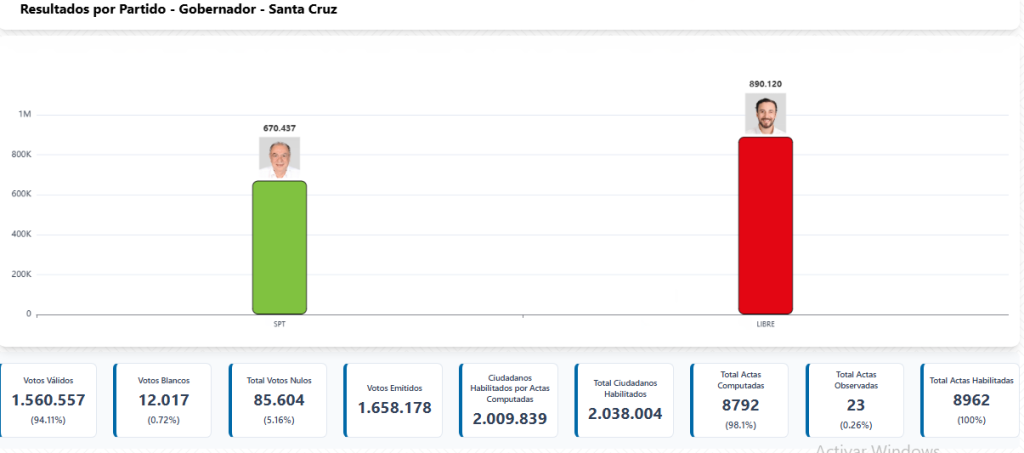
Task: Open the Total Actas Computadas card
Action: click(741, 400)
